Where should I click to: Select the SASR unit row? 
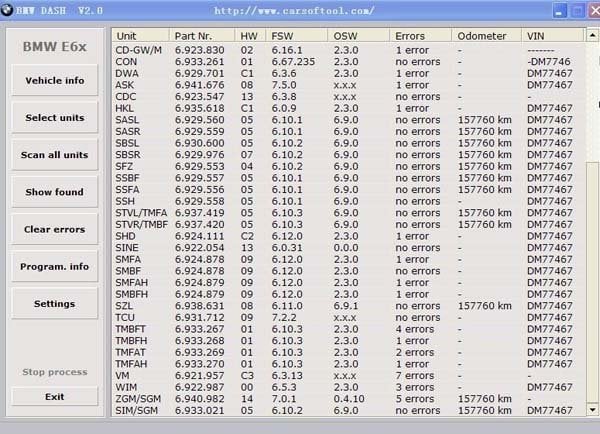348,131
